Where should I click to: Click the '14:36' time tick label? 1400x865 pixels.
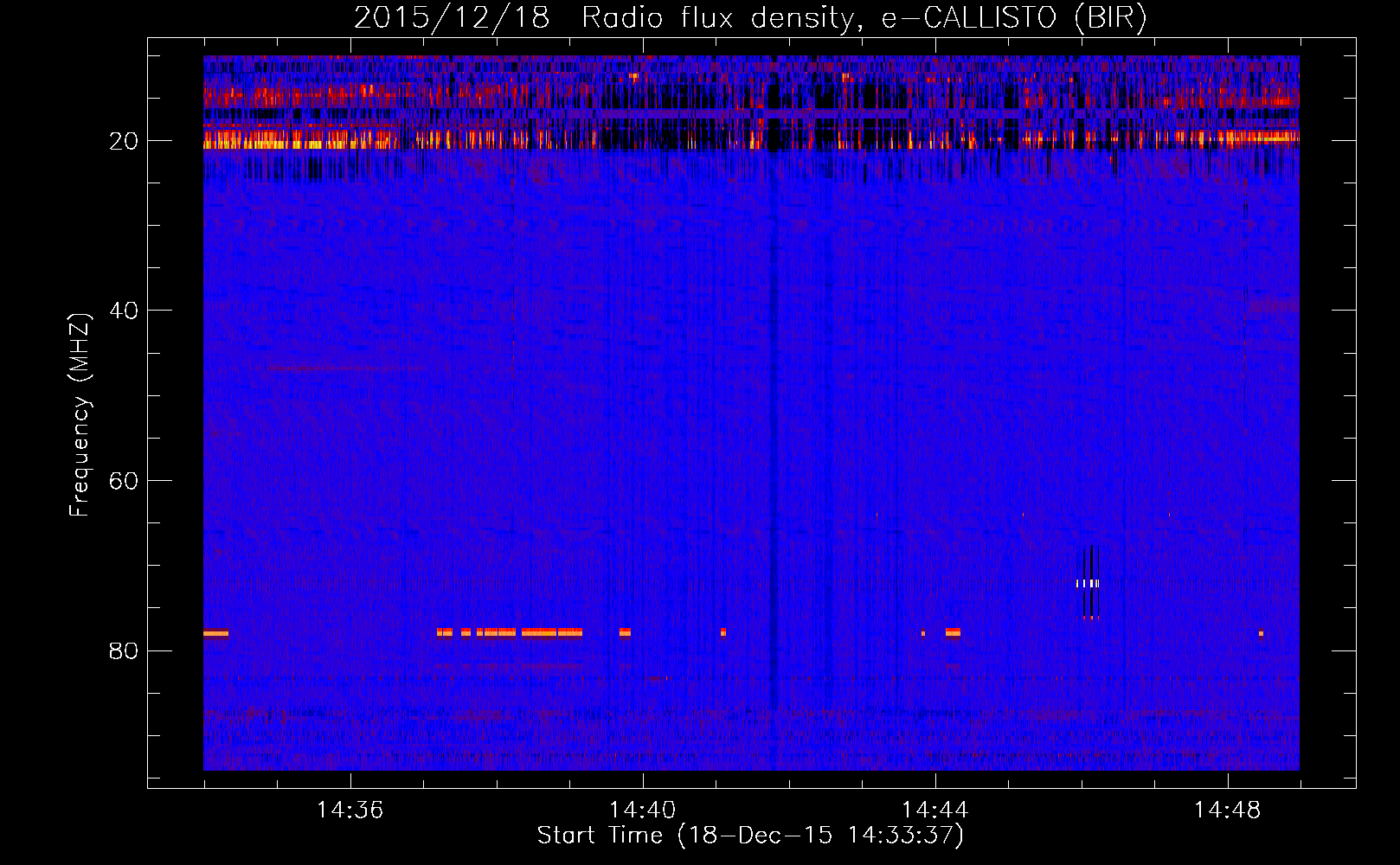(x=350, y=811)
